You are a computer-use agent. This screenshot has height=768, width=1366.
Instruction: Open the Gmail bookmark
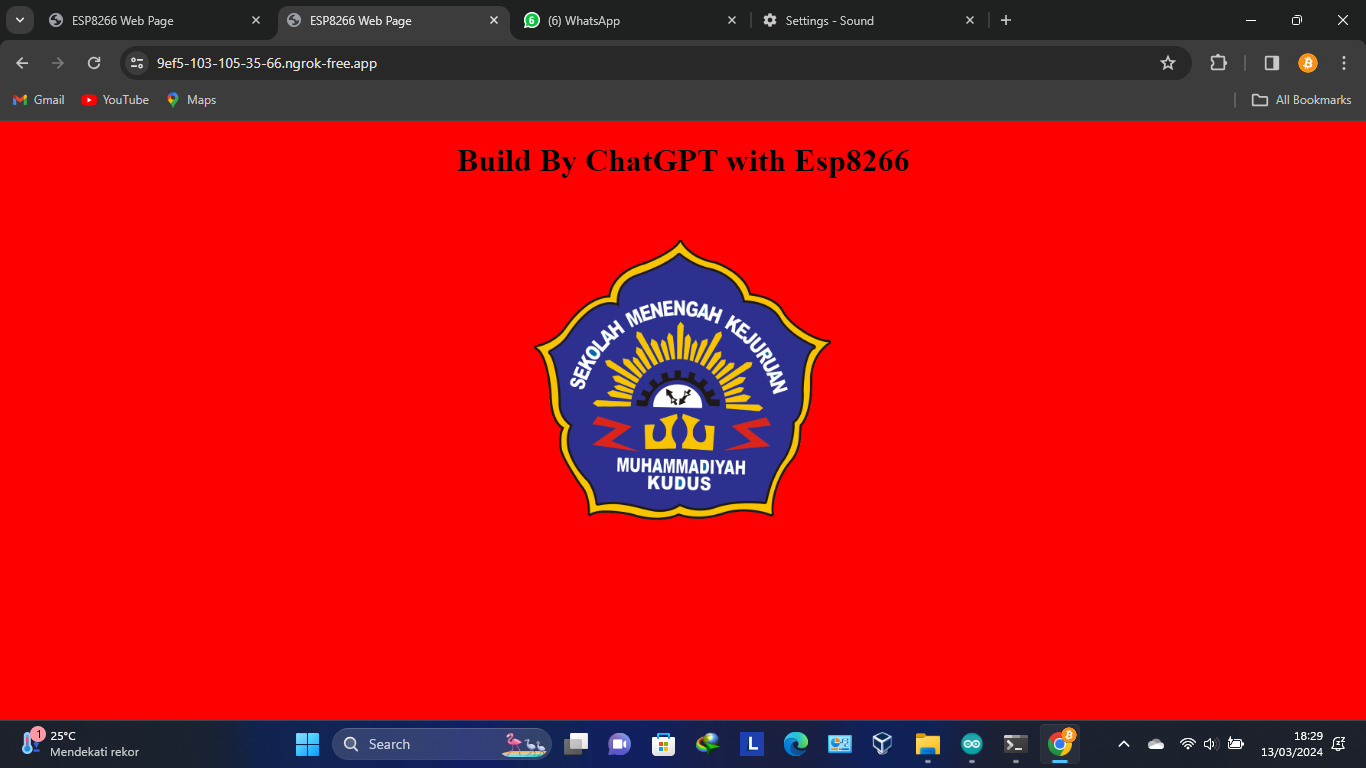tap(39, 100)
